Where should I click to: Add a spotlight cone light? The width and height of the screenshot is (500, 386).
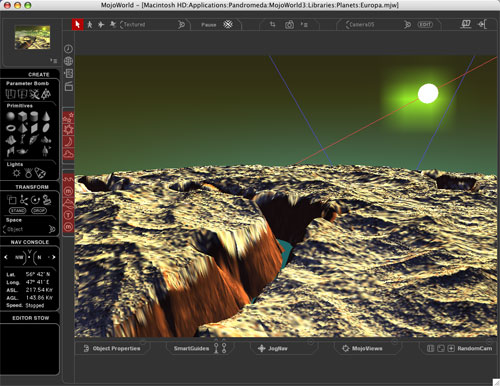40,173
